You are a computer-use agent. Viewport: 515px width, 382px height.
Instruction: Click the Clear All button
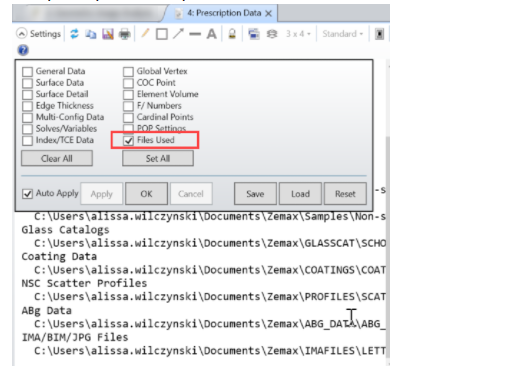pos(57,158)
